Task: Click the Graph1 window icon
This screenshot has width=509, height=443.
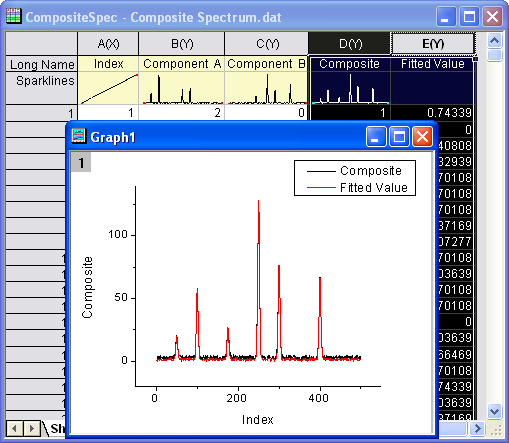Action: click(78, 136)
